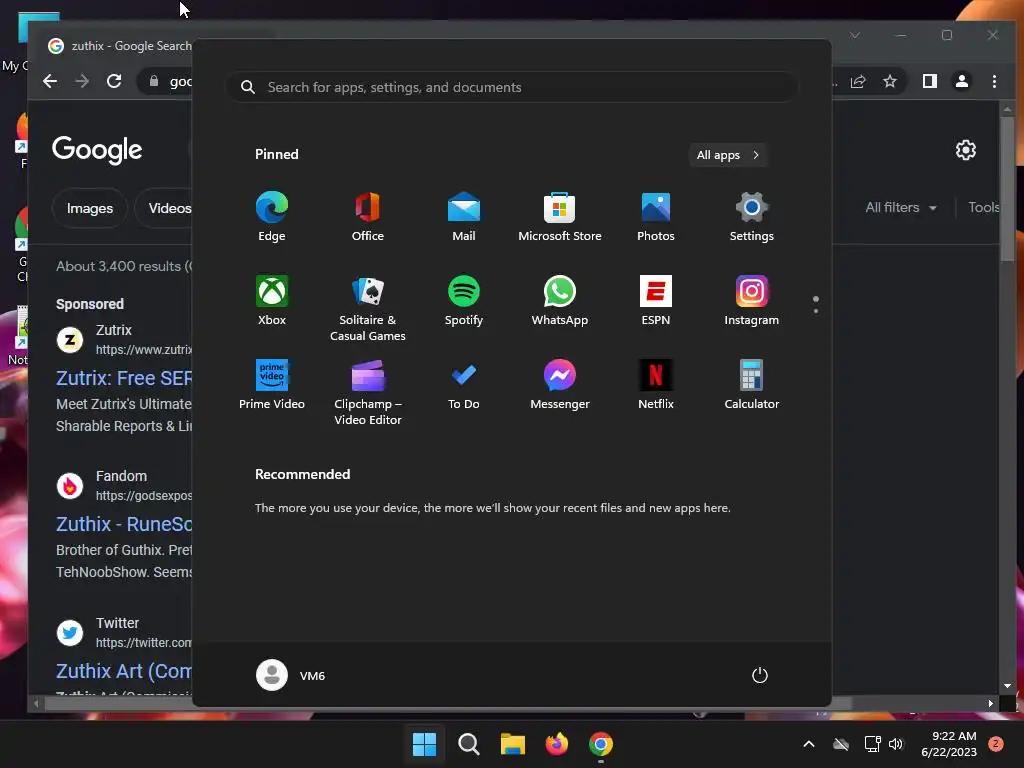Open the Zuthix Art Twitter result
This screenshot has height=768, width=1024.
point(124,671)
